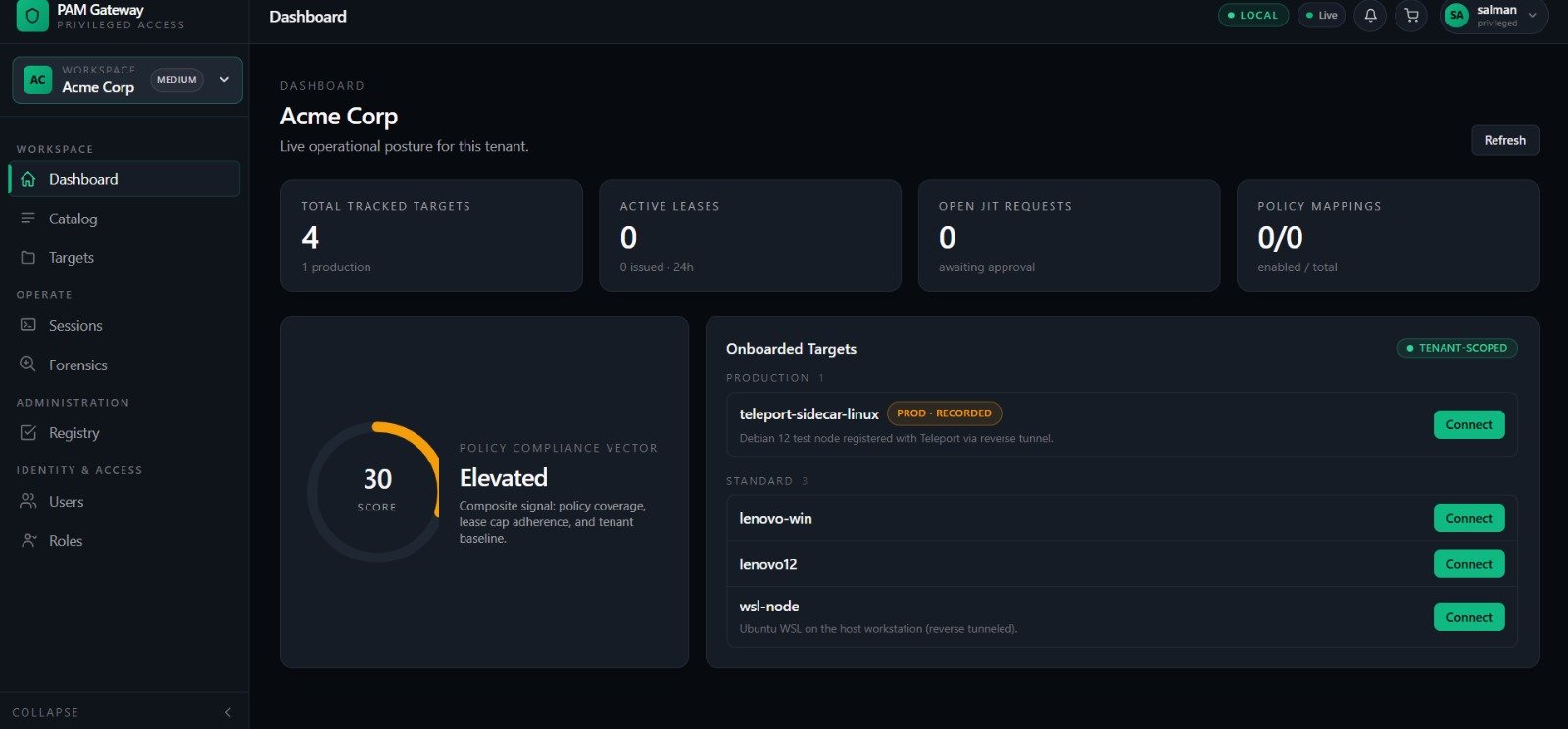Click the lenovo12 target name

pos(767,564)
